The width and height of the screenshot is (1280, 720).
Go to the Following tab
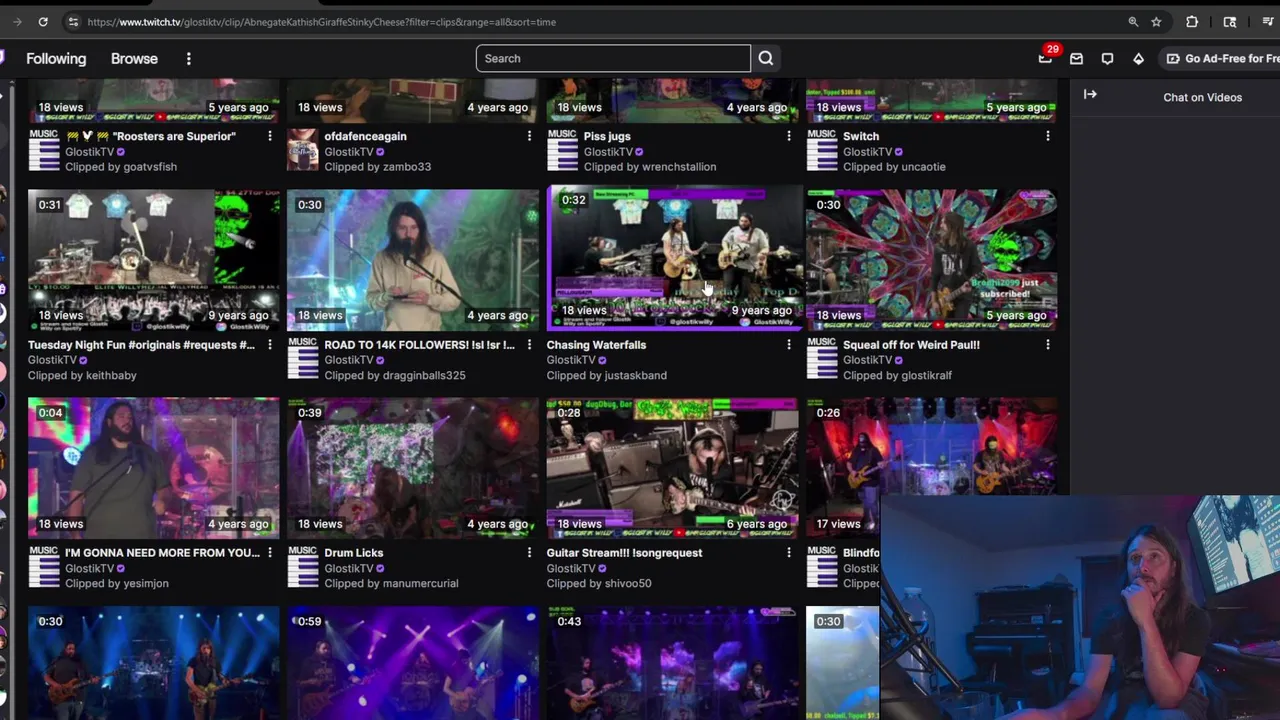pyautogui.click(x=56, y=59)
